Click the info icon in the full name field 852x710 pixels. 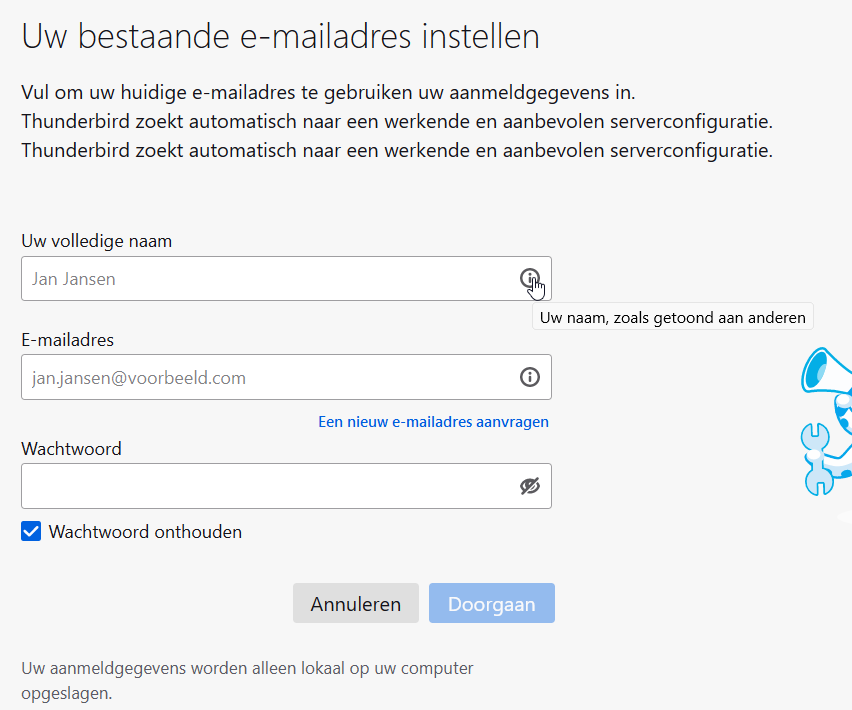(529, 278)
